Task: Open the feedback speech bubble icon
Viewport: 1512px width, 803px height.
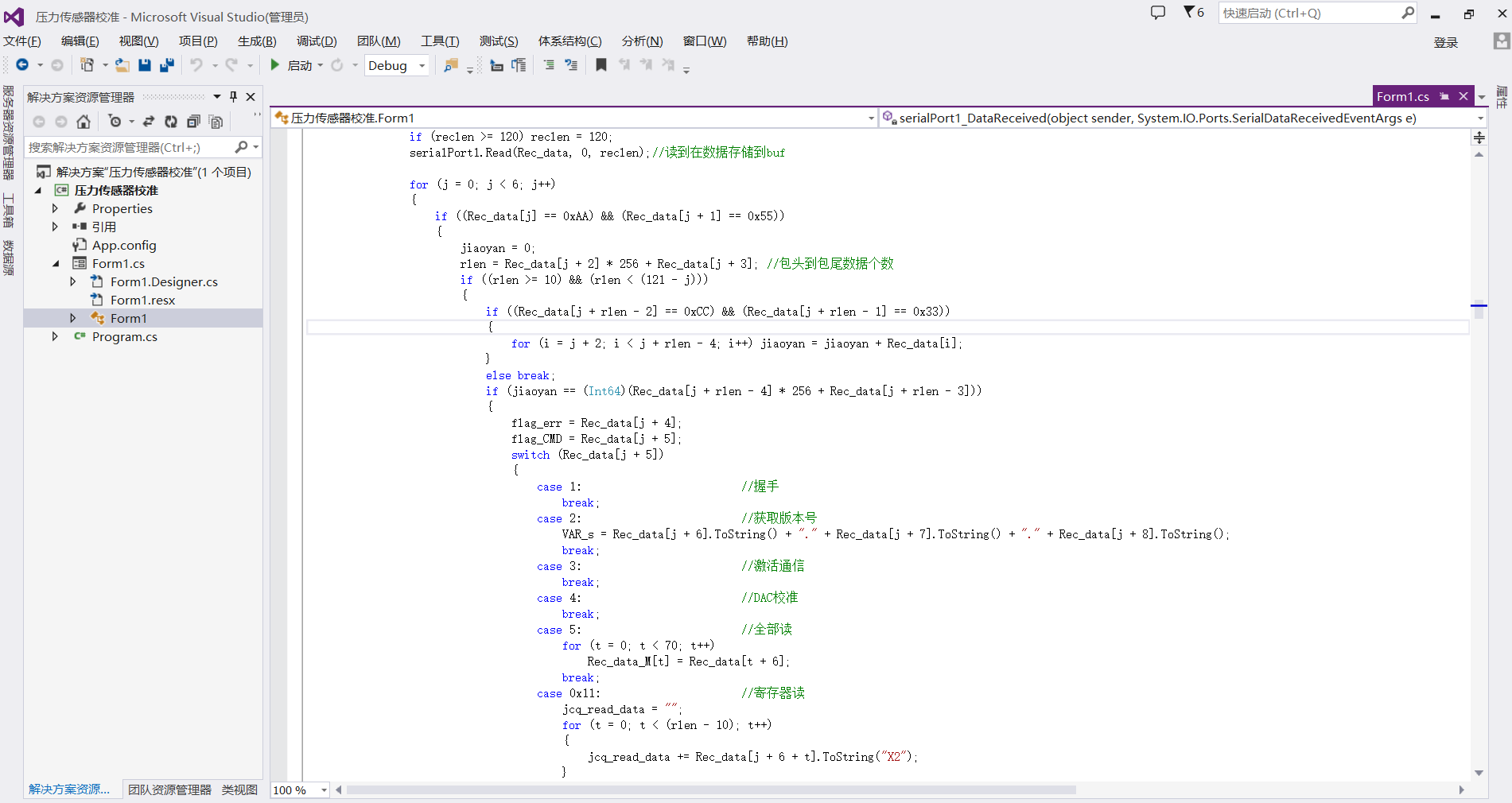Action: [1158, 13]
